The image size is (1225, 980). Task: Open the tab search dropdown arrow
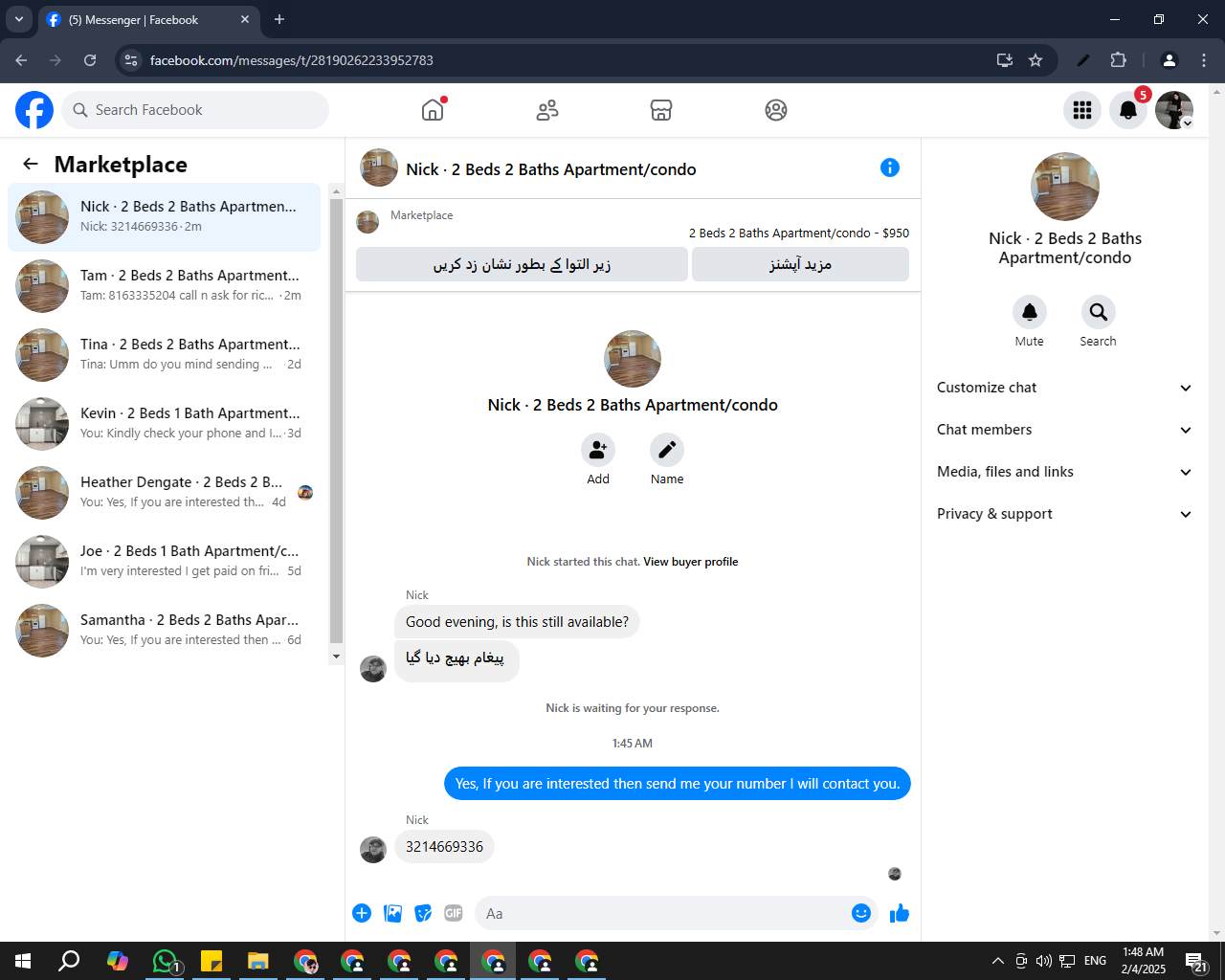[x=18, y=19]
